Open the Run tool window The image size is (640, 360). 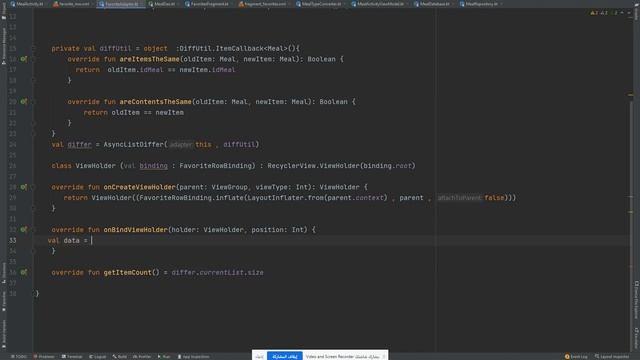[164, 357]
